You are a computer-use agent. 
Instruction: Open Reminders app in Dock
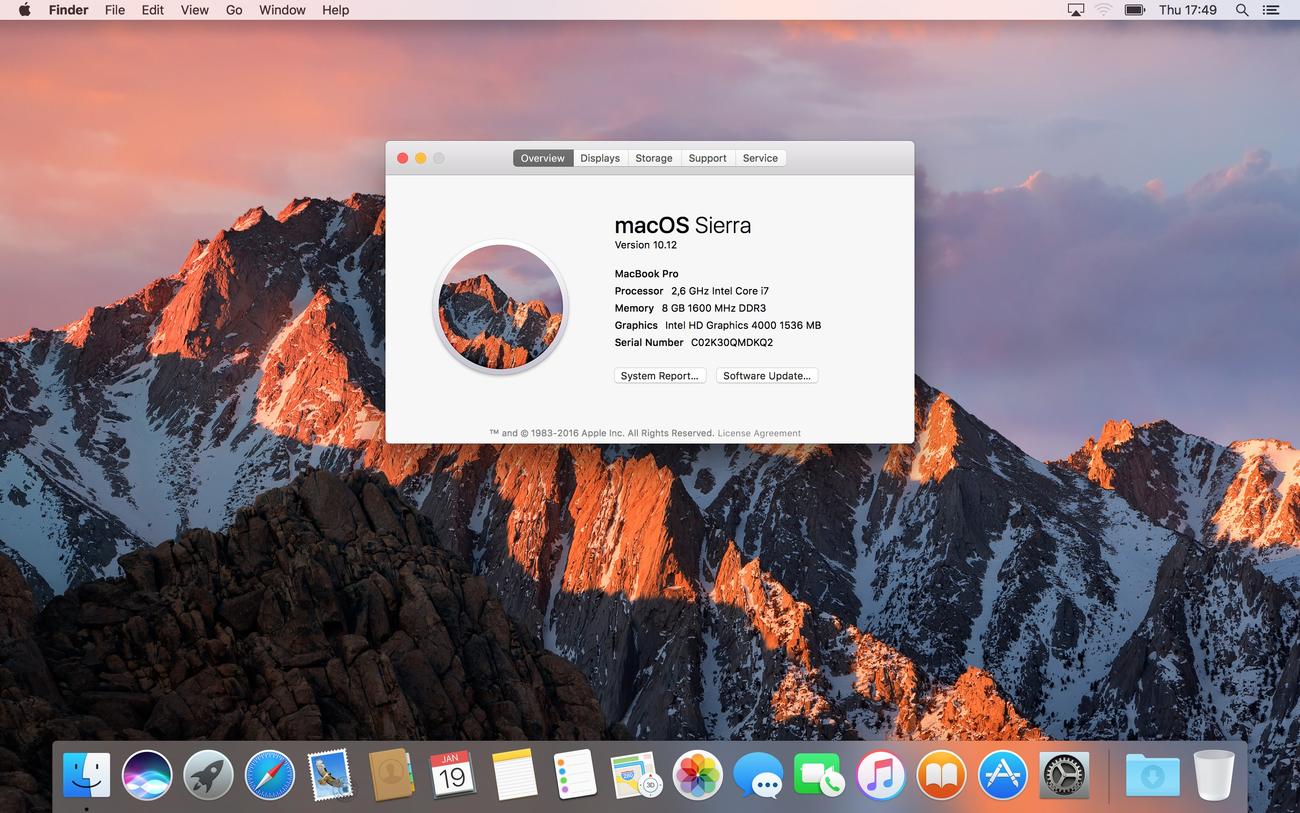[575, 775]
